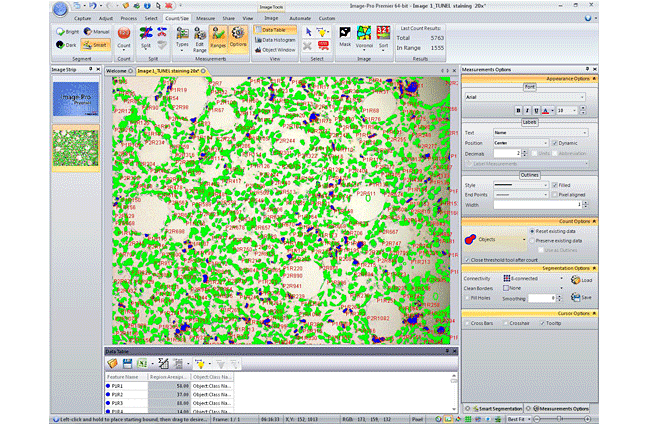Switch to the Adjust ribbon tab
Image resolution: width=647 pixels, height=425 pixels.
tap(106, 19)
